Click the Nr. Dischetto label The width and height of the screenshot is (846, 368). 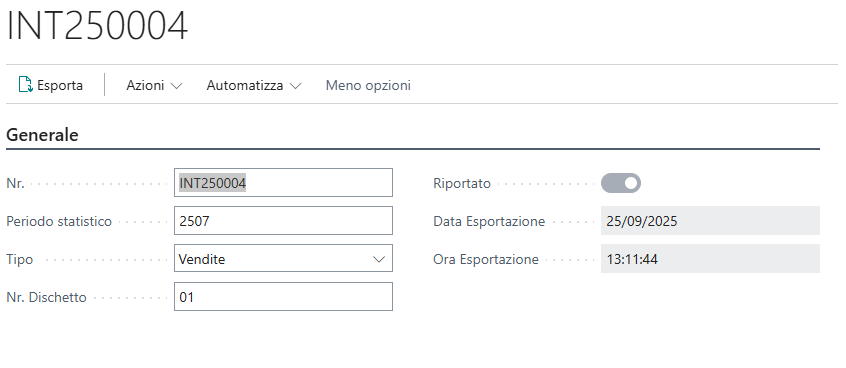click(46, 297)
